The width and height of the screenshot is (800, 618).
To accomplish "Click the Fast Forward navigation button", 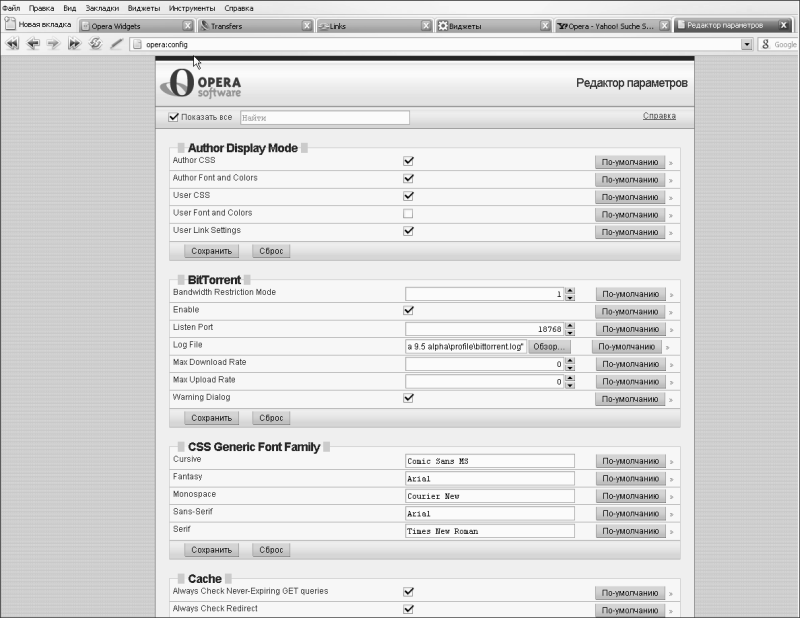I will (x=74, y=44).
